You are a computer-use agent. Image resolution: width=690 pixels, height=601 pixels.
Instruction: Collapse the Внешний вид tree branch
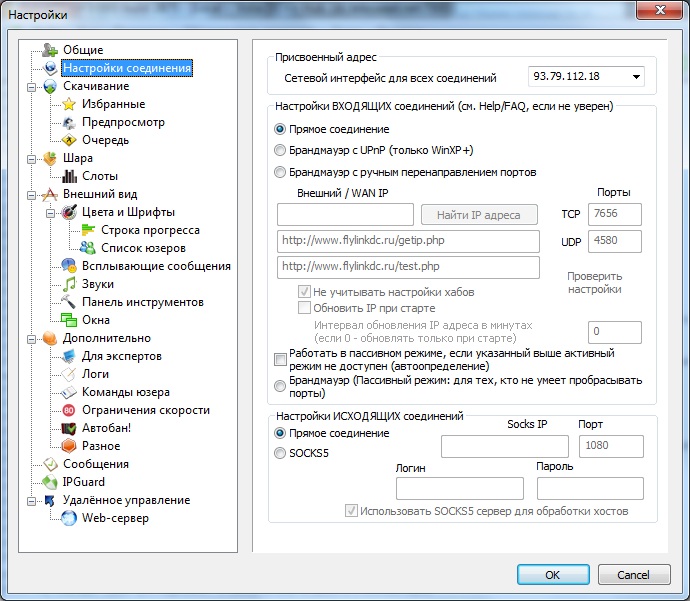(33, 194)
